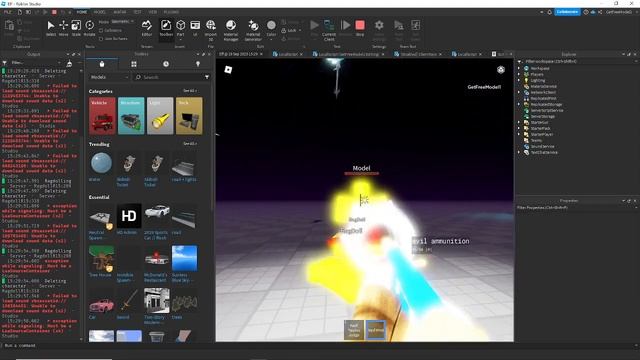Open the Vehicle category card
This screenshot has width=640, height=360.
click(x=102, y=116)
